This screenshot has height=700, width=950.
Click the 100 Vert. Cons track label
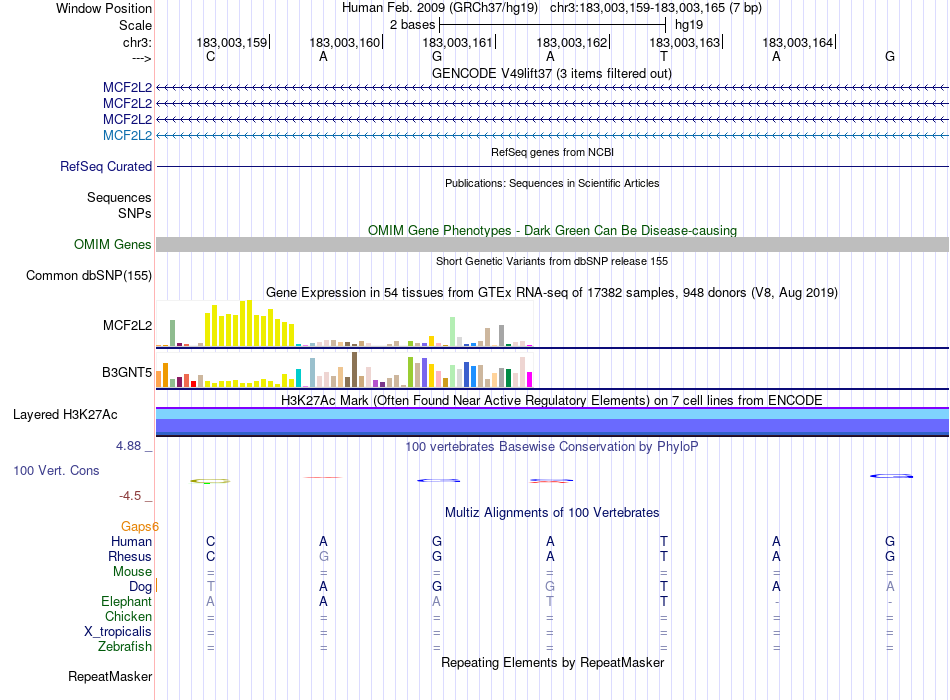pos(56,470)
